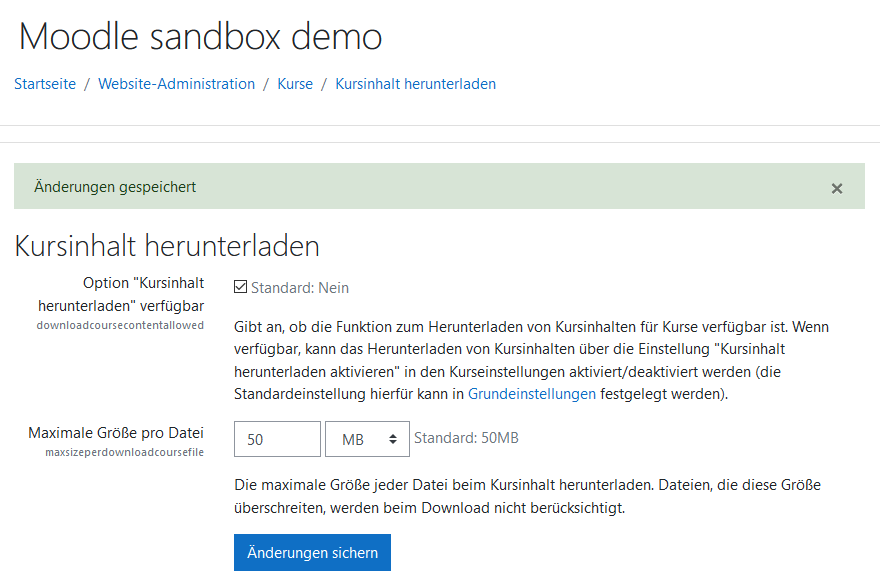
Task: Dismiss the "Änderungen gespeichert" notification with X
Action: click(837, 188)
